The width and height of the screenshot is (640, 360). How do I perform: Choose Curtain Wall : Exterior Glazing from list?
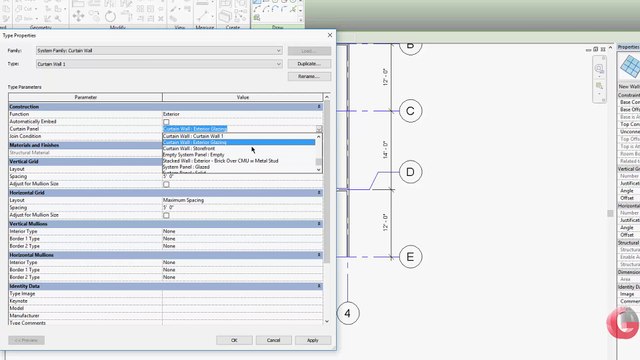click(239, 142)
